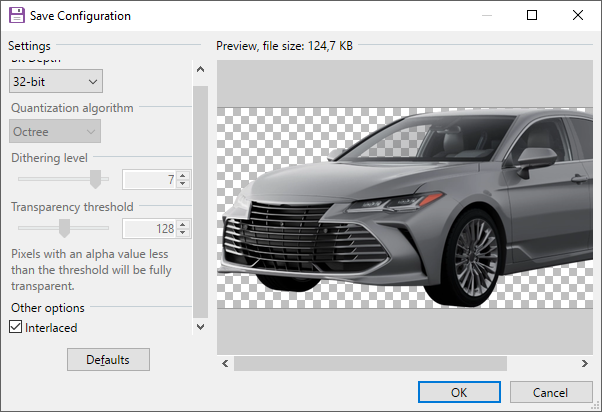Increase Dithering level with the up spinner arrow
The width and height of the screenshot is (602, 412).
[x=183, y=176]
